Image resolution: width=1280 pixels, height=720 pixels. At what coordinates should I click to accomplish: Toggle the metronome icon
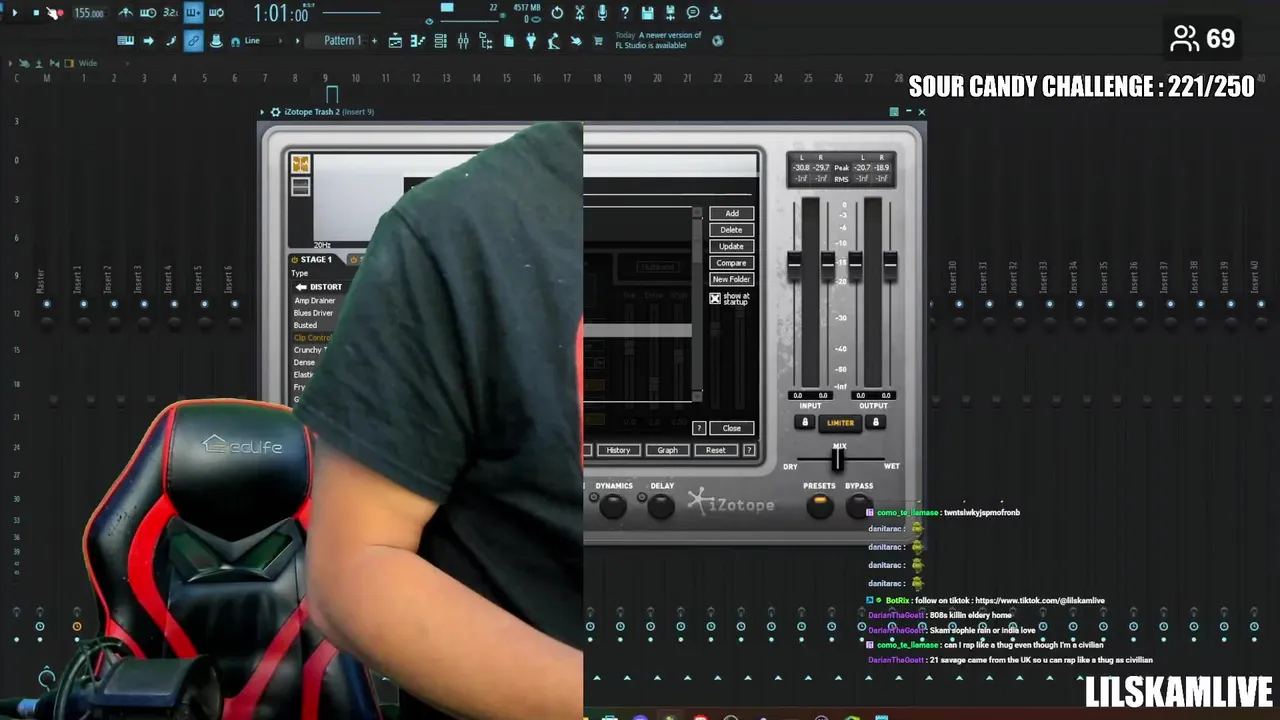point(125,13)
